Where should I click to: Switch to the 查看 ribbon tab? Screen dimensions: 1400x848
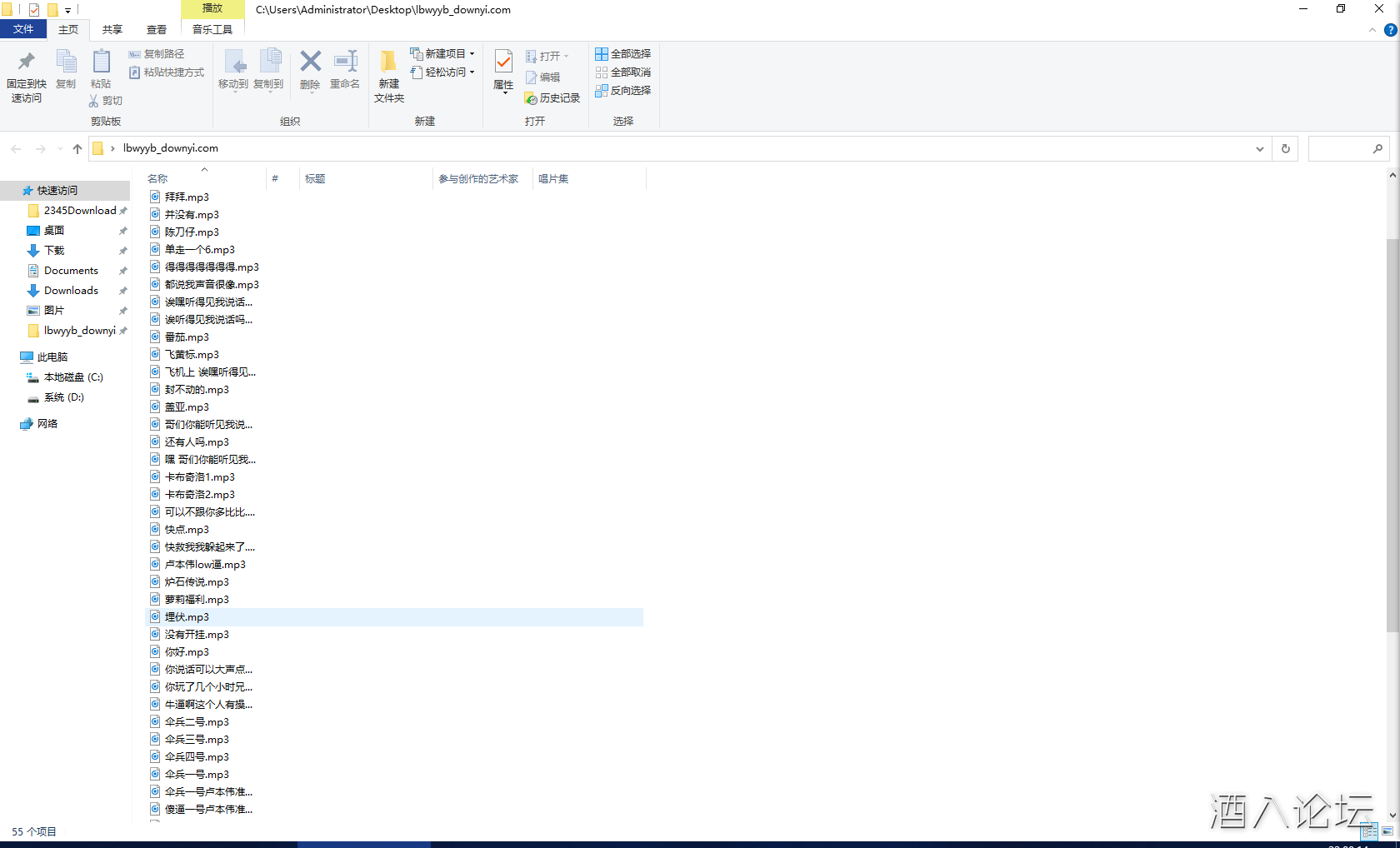click(157, 30)
